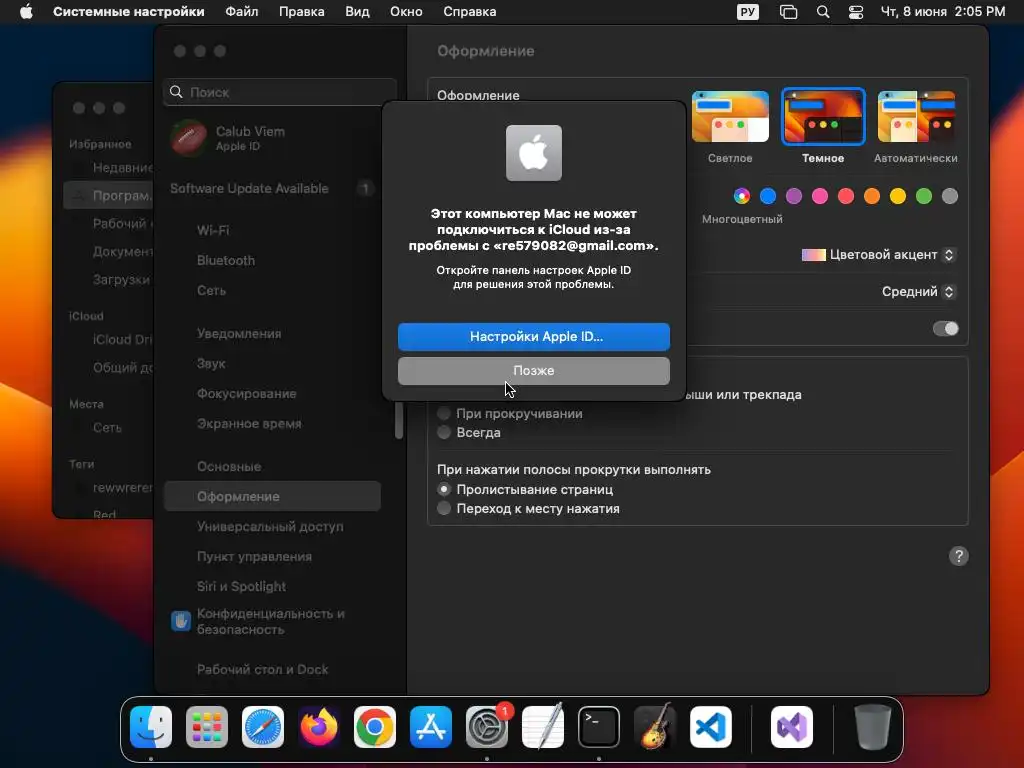Open Control Center from the menu bar

coord(856,12)
